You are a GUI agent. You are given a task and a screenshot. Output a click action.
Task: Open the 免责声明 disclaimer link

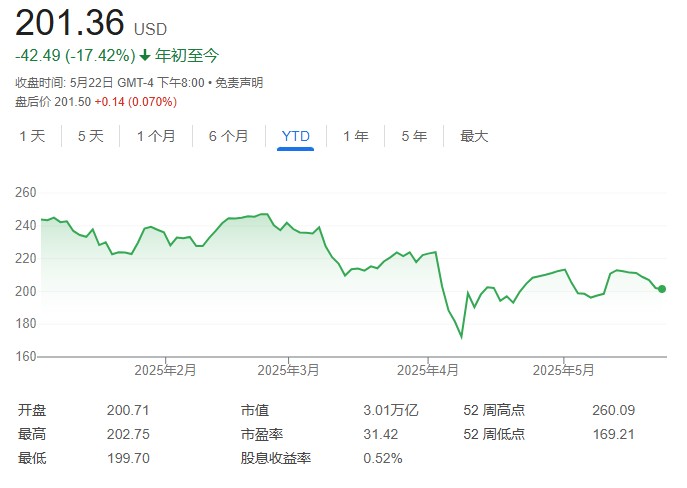[239, 82]
